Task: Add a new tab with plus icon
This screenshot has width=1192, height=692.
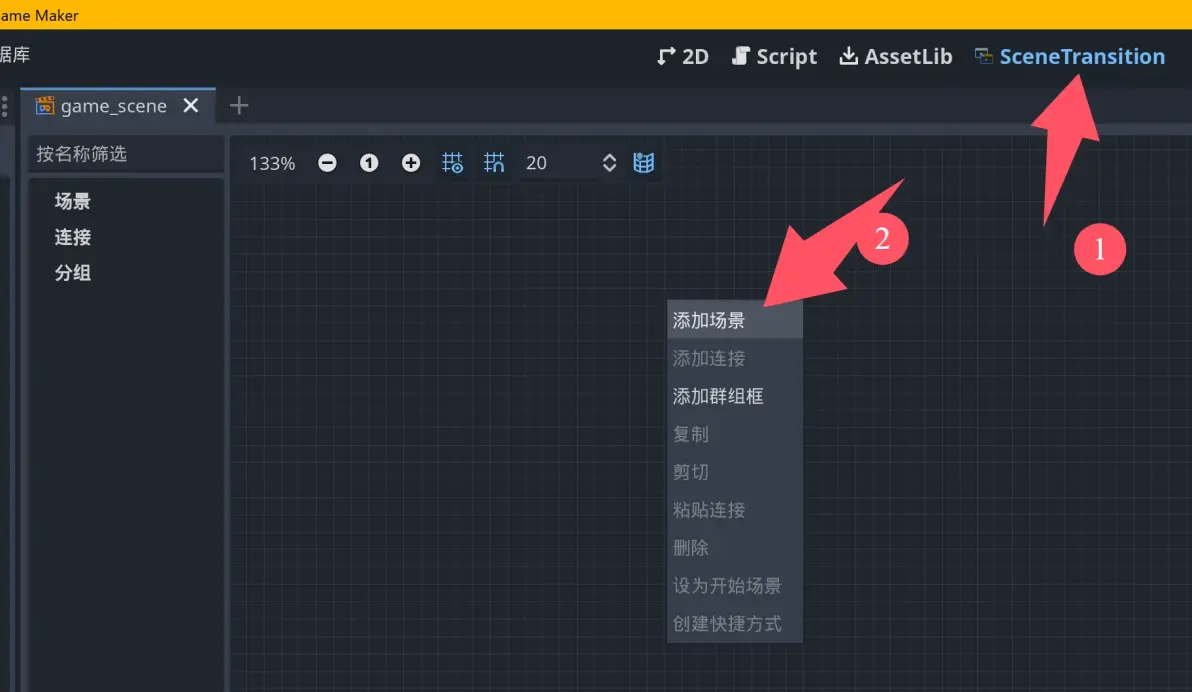Action: [239, 106]
